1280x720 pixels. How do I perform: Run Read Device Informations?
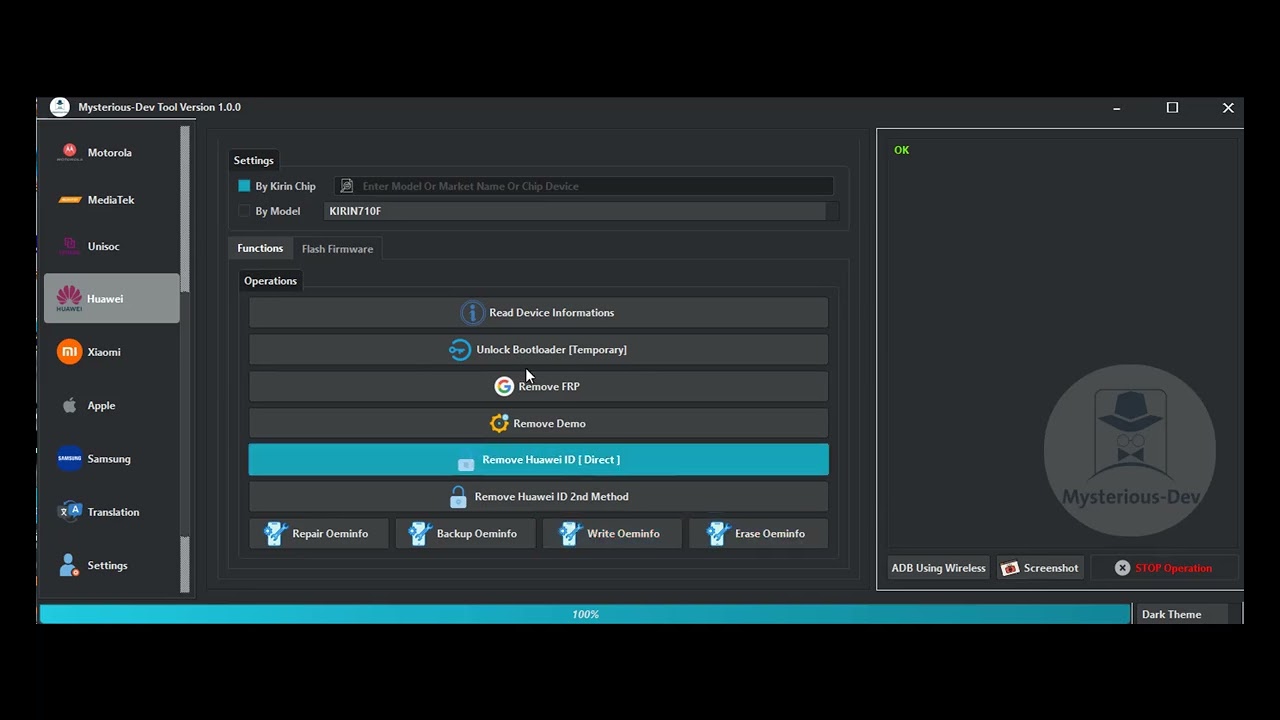tap(538, 313)
